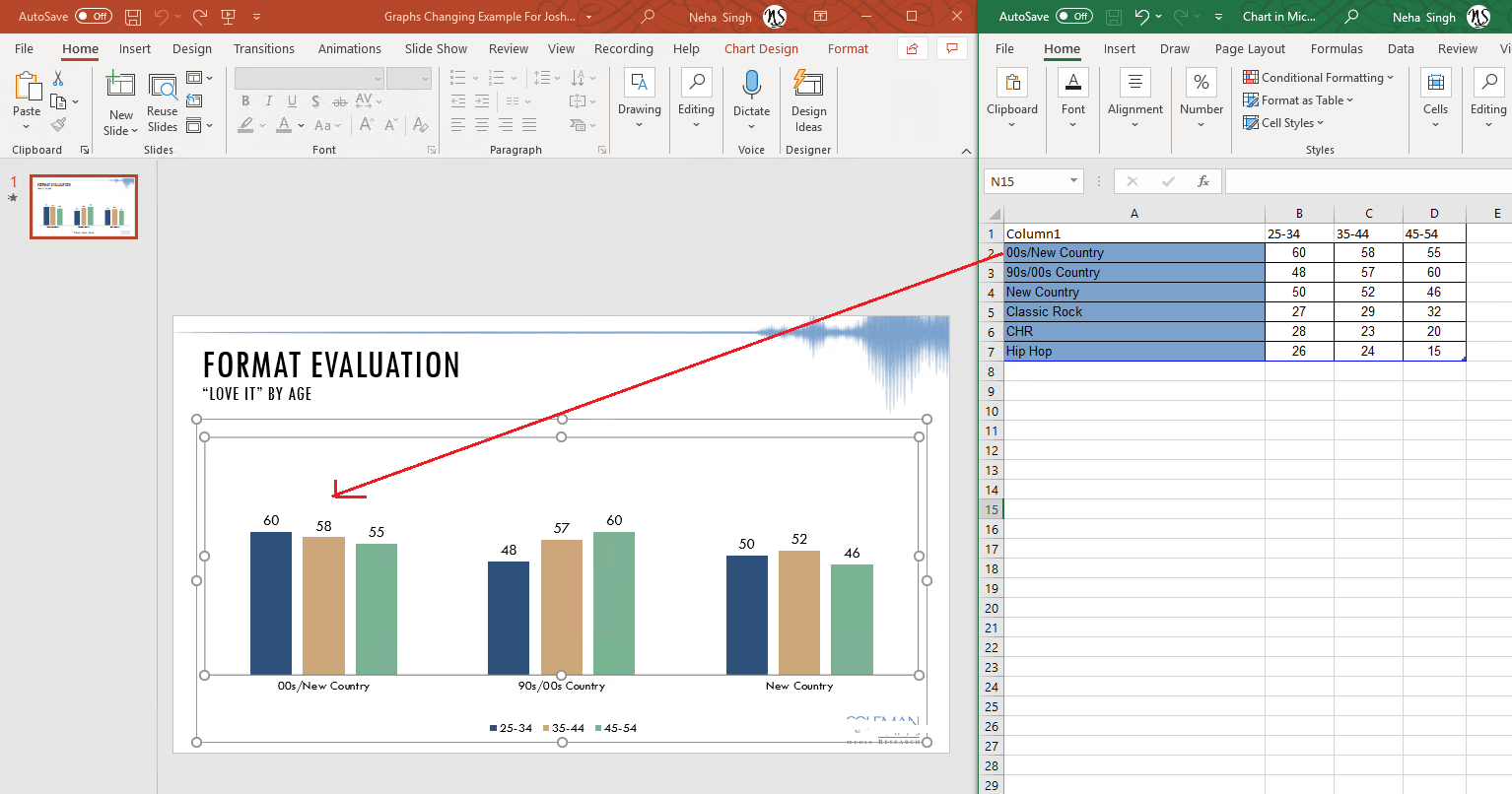Click Neha Singh's account avatar in PowerPoint
The height and width of the screenshot is (794, 1512).
tap(776, 17)
